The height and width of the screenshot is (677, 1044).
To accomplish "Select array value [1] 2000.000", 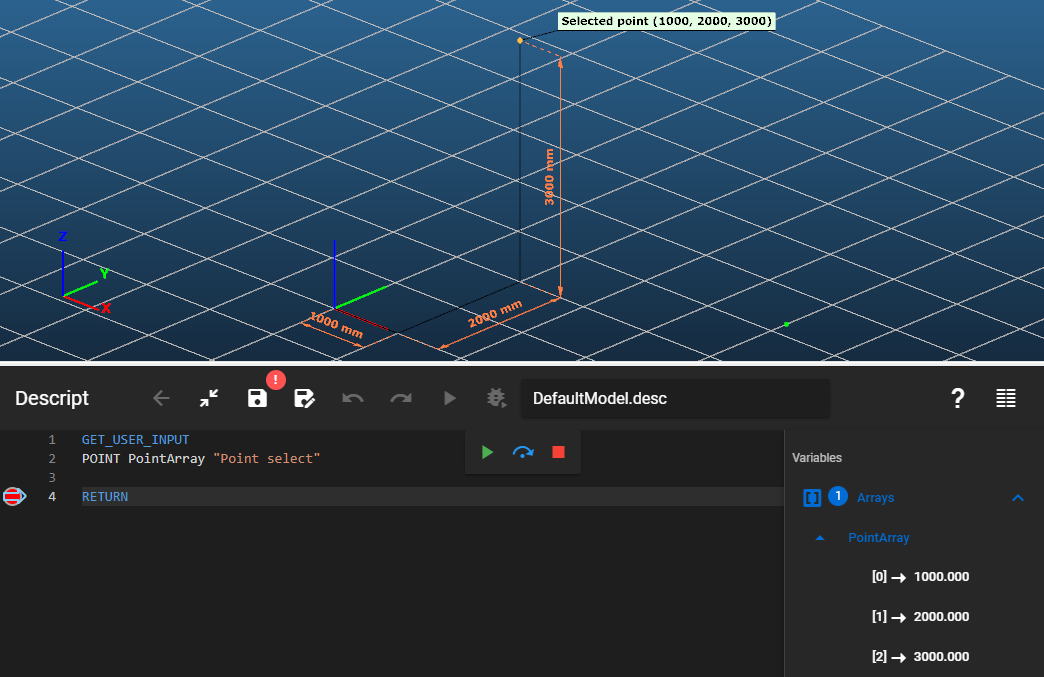I will (920, 616).
